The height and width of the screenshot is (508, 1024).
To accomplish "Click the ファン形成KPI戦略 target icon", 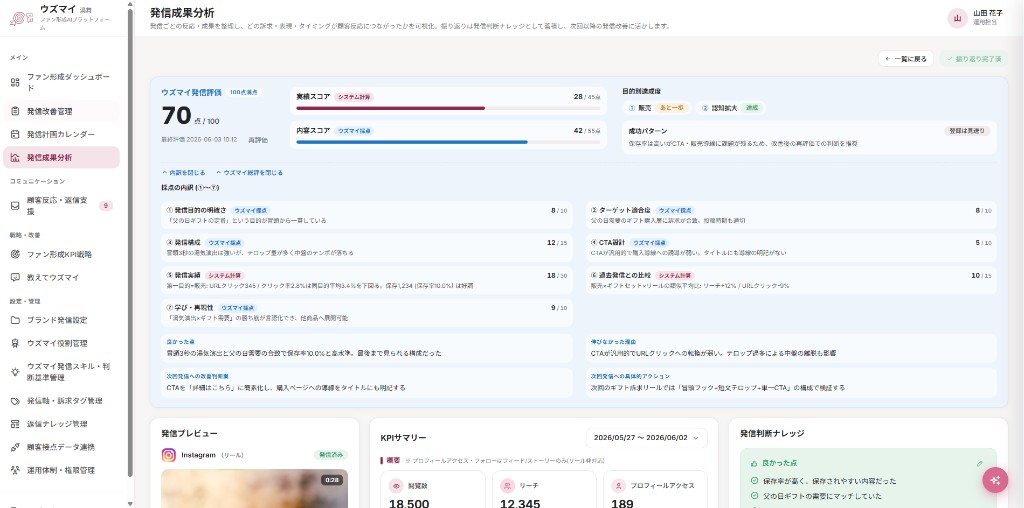I will [x=15, y=255].
